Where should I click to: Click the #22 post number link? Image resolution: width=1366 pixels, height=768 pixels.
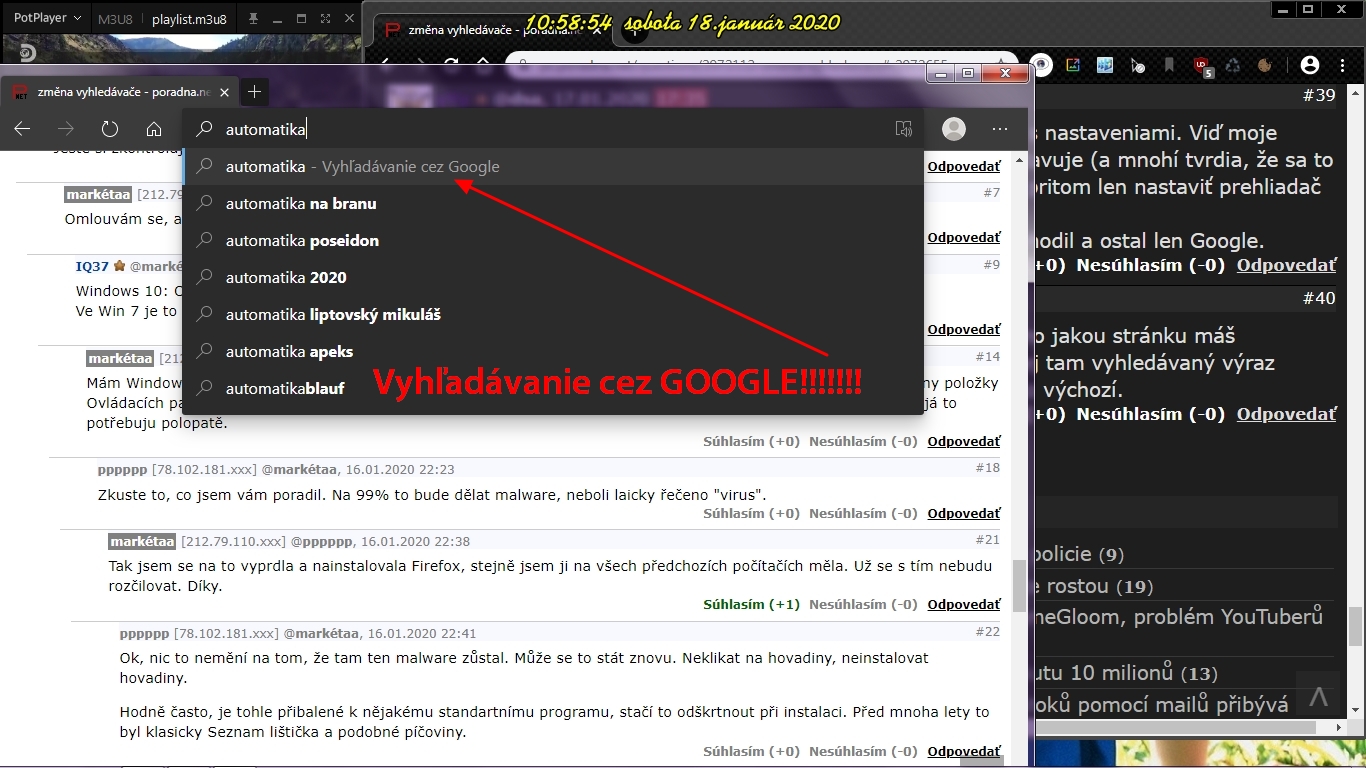987,632
